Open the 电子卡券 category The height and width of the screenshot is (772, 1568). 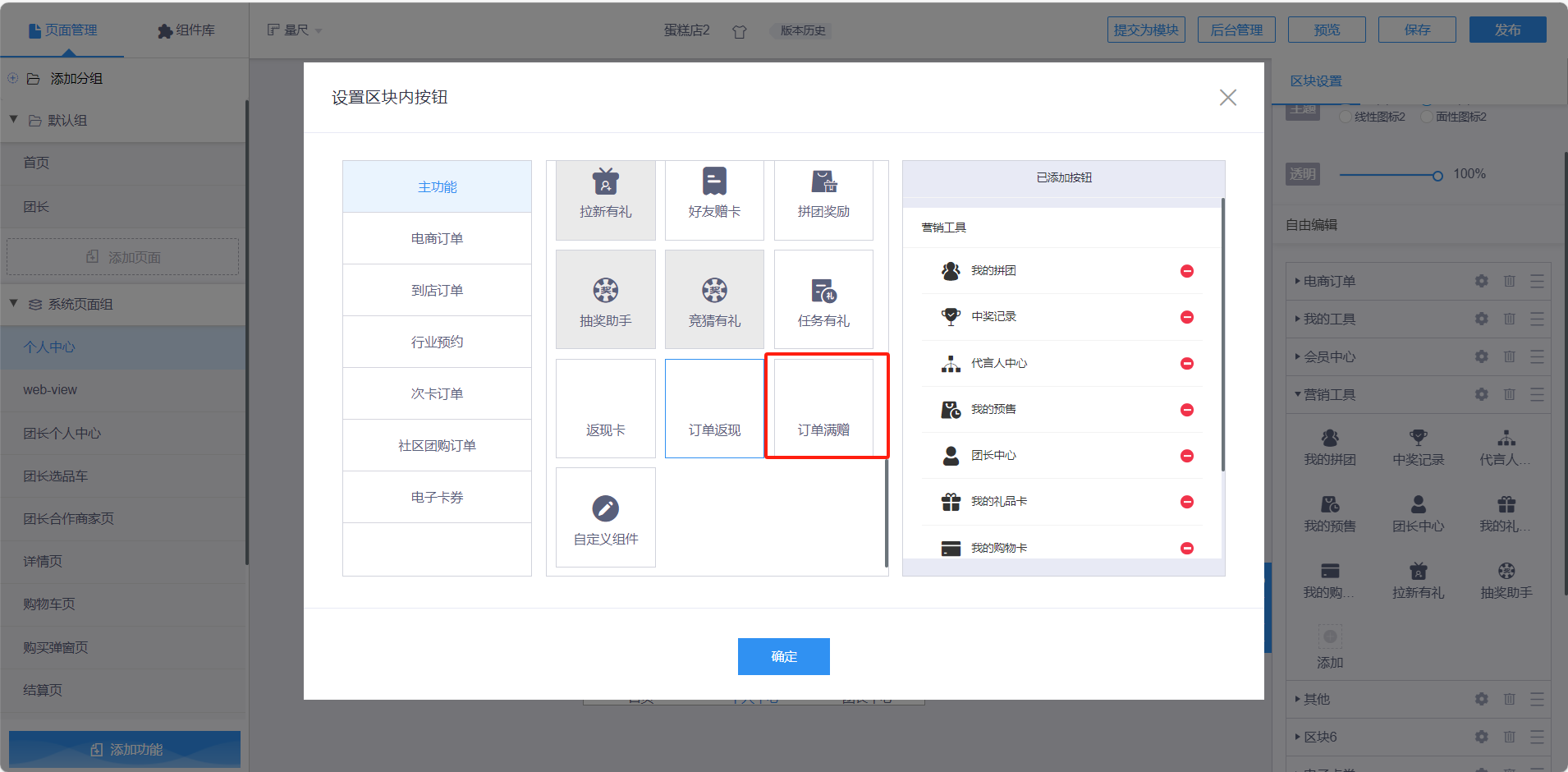click(438, 498)
